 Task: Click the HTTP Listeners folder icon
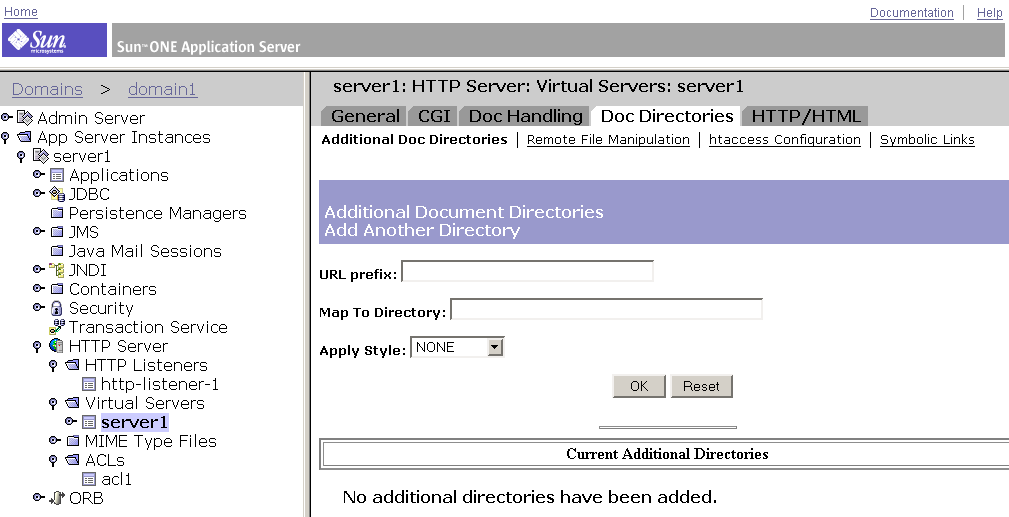coord(73,365)
